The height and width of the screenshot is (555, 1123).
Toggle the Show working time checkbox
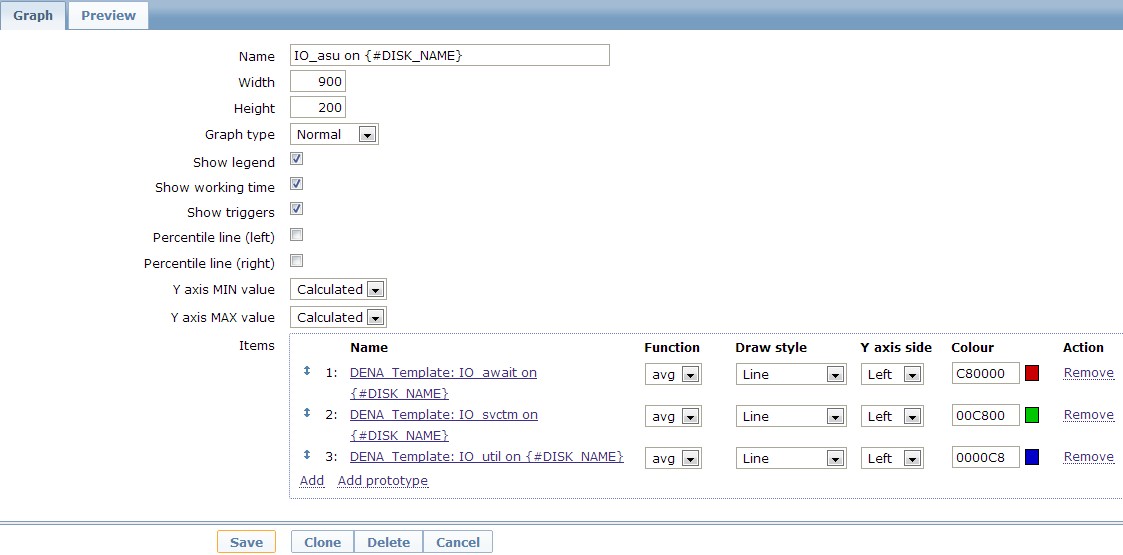[297, 184]
